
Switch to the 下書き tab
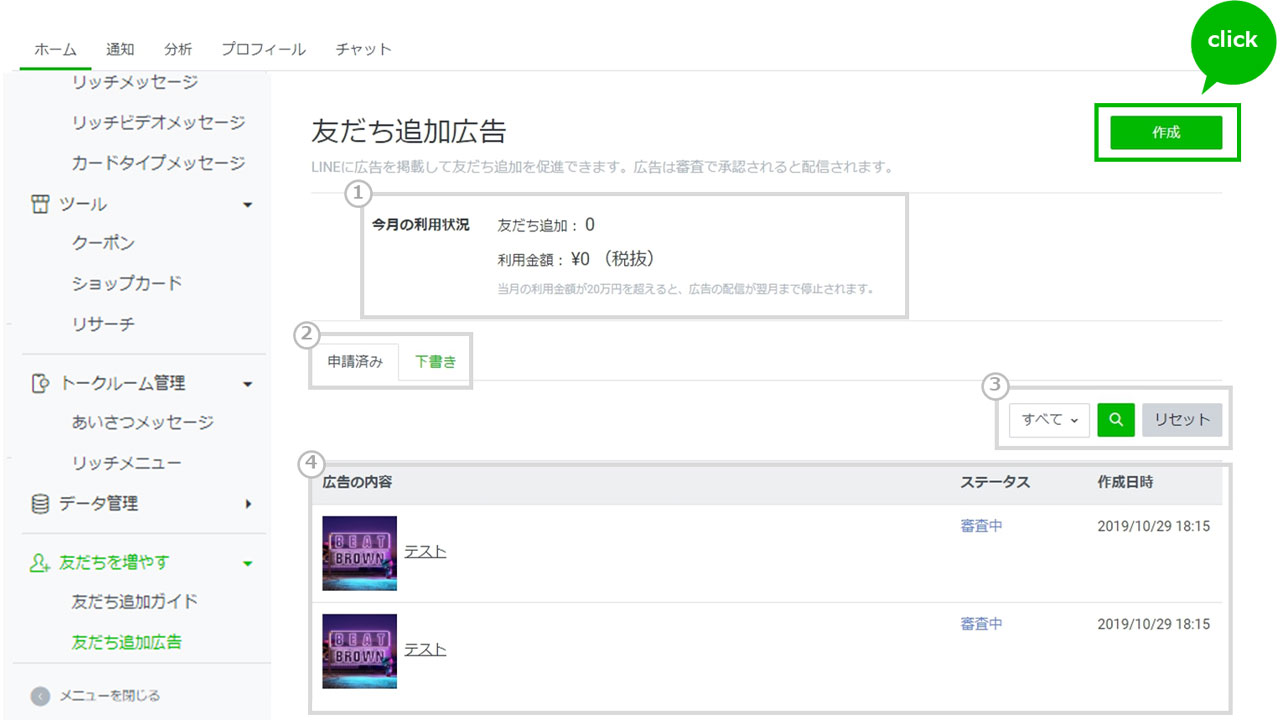click(435, 362)
